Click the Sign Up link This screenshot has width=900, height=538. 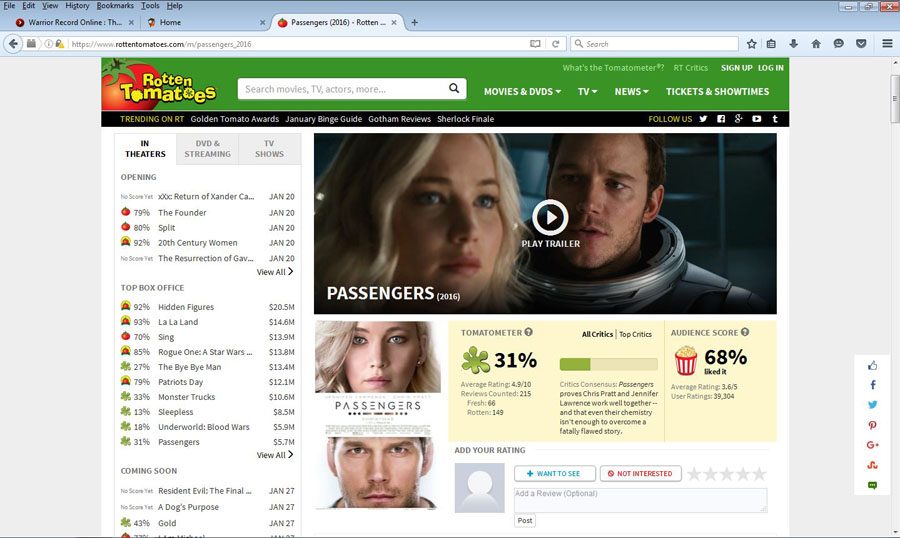coord(736,68)
